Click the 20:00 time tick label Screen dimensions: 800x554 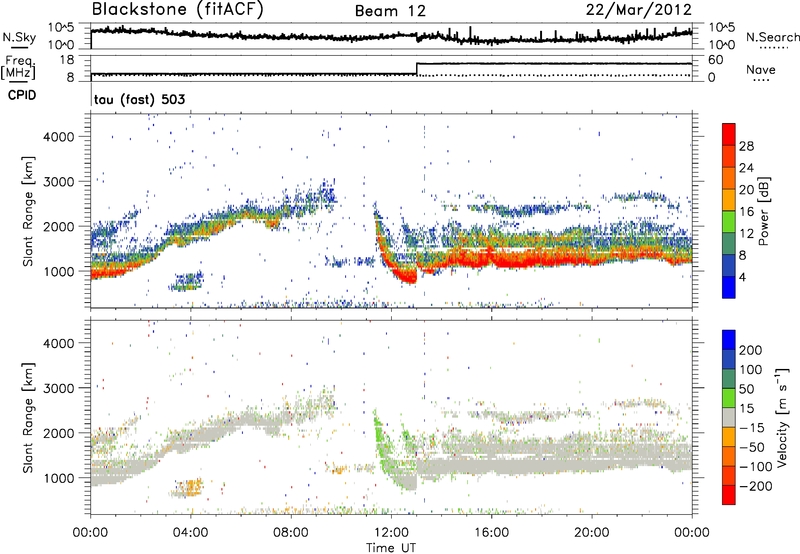[591, 533]
